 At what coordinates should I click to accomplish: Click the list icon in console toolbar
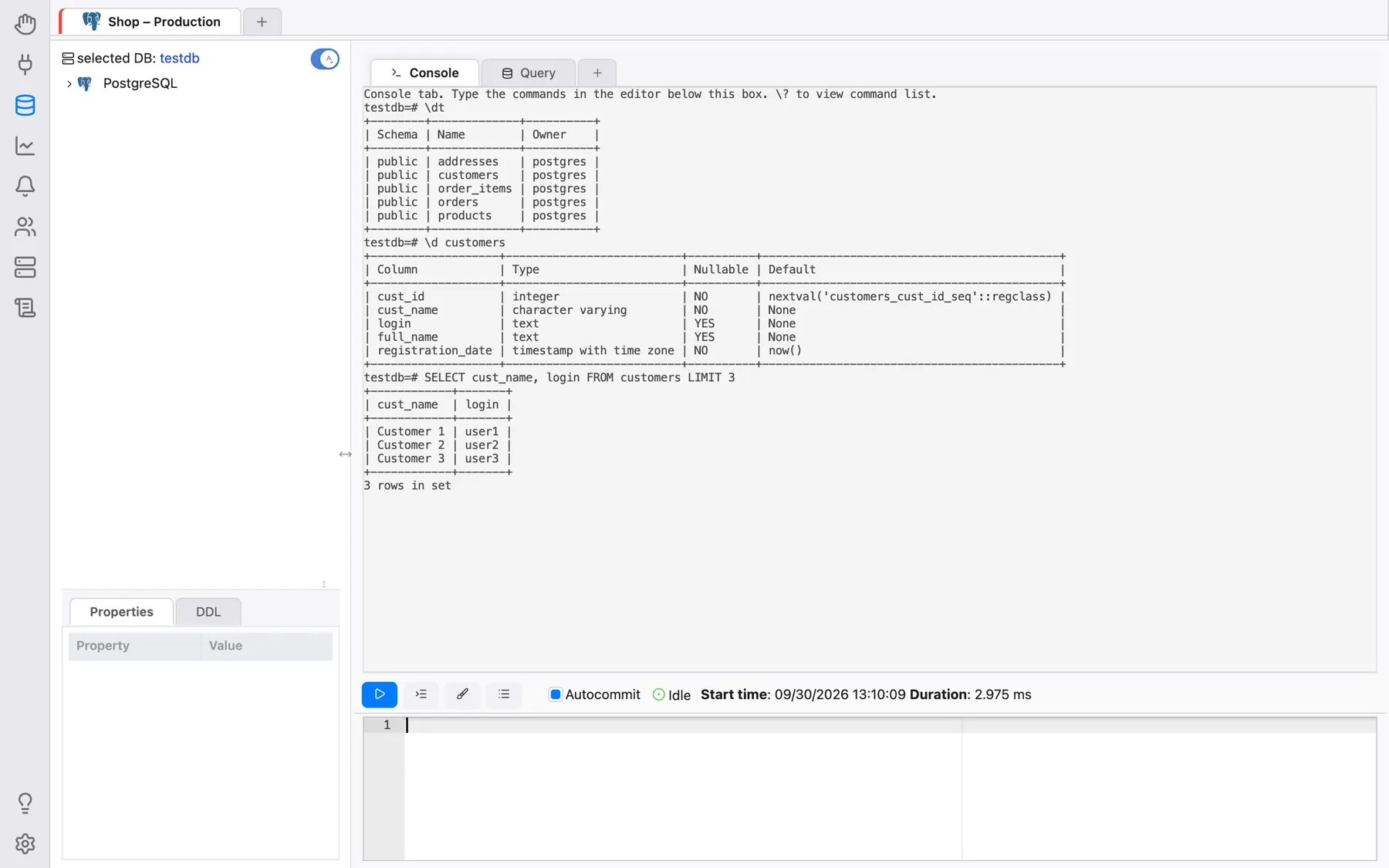pos(504,694)
